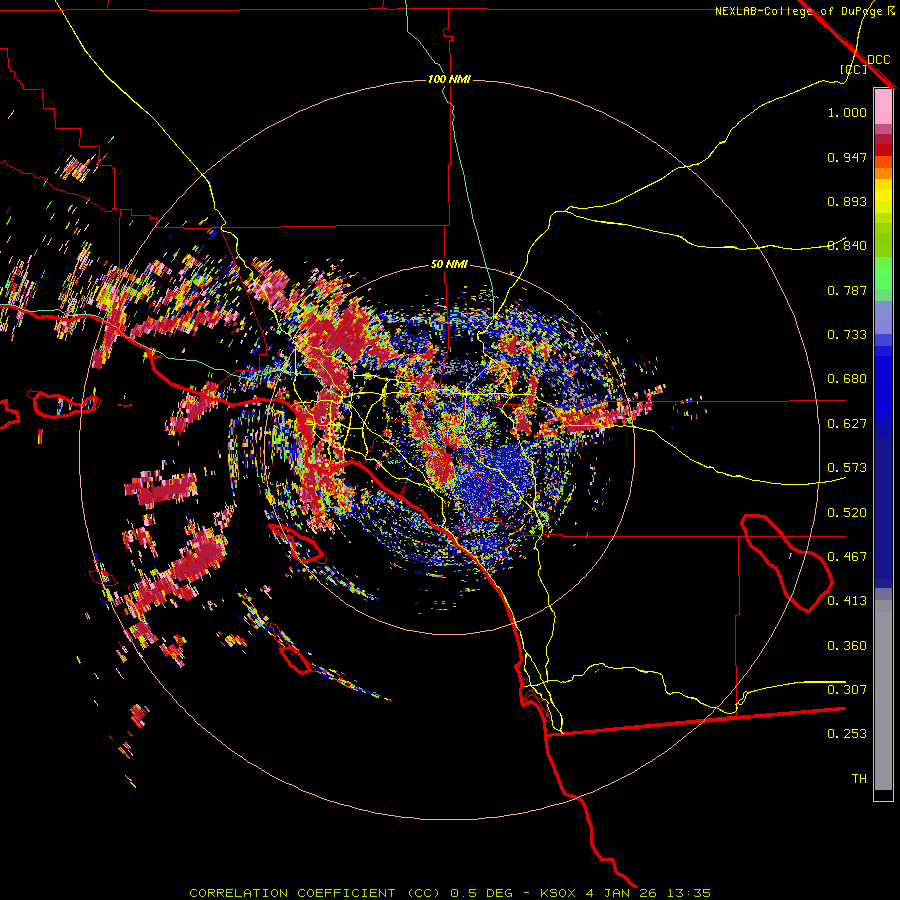Pick the gray segment of the color bar

pos(883,695)
